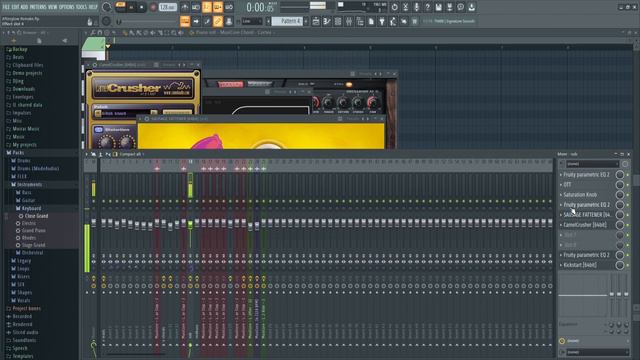Click the mix level knob for SAUSAGE FATTENER
The width and height of the screenshot is (640, 360).
pyautogui.click(x=620, y=215)
